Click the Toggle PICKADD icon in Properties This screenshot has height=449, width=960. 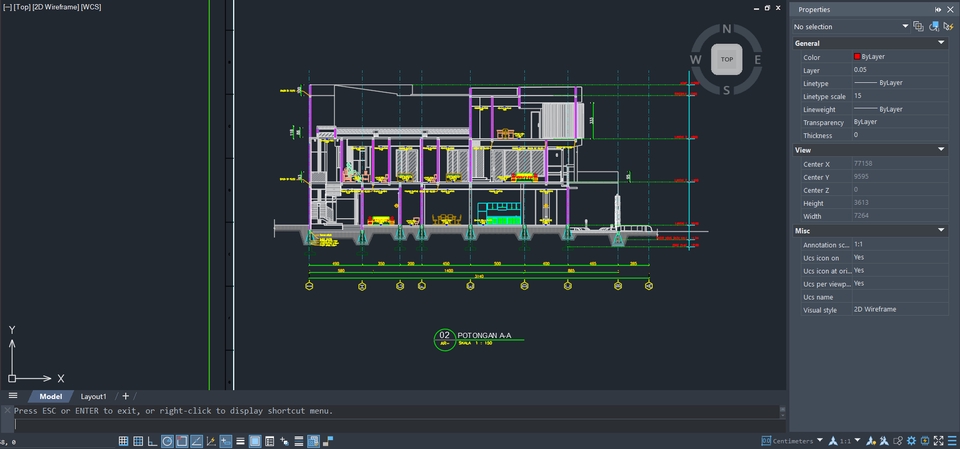(918, 26)
